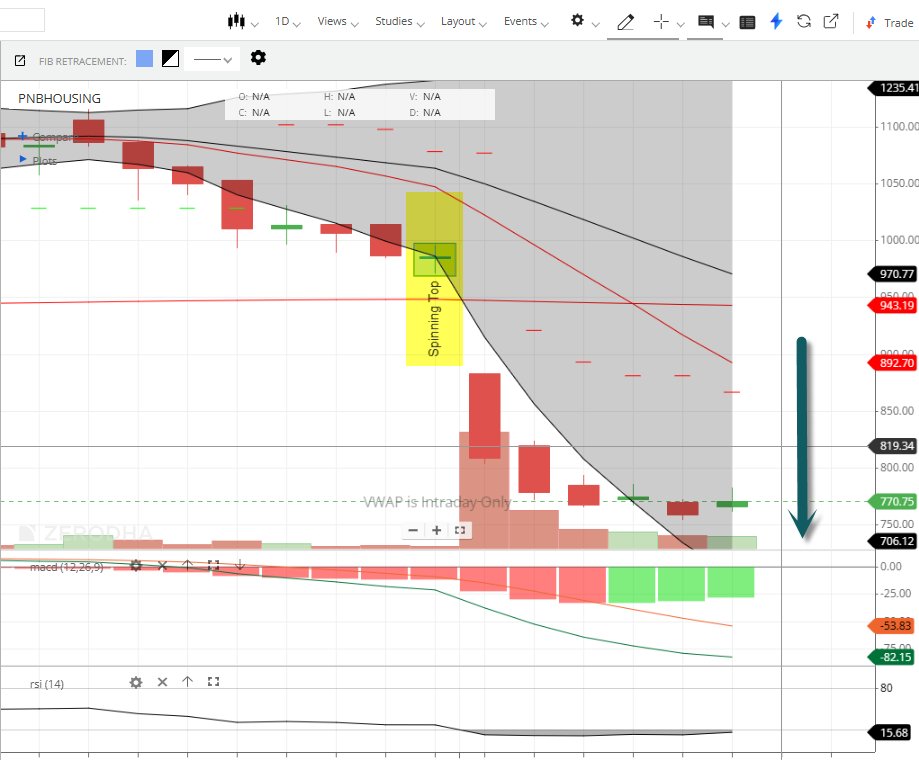919x760 pixels.
Task: Toggle the table view icon
Action: (747, 22)
